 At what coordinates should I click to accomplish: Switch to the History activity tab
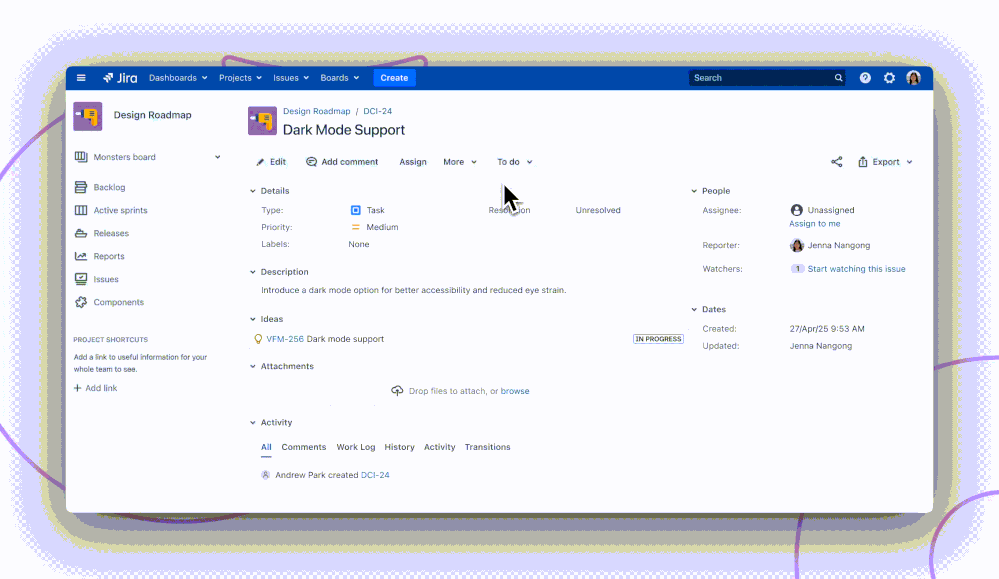tap(399, 447)
